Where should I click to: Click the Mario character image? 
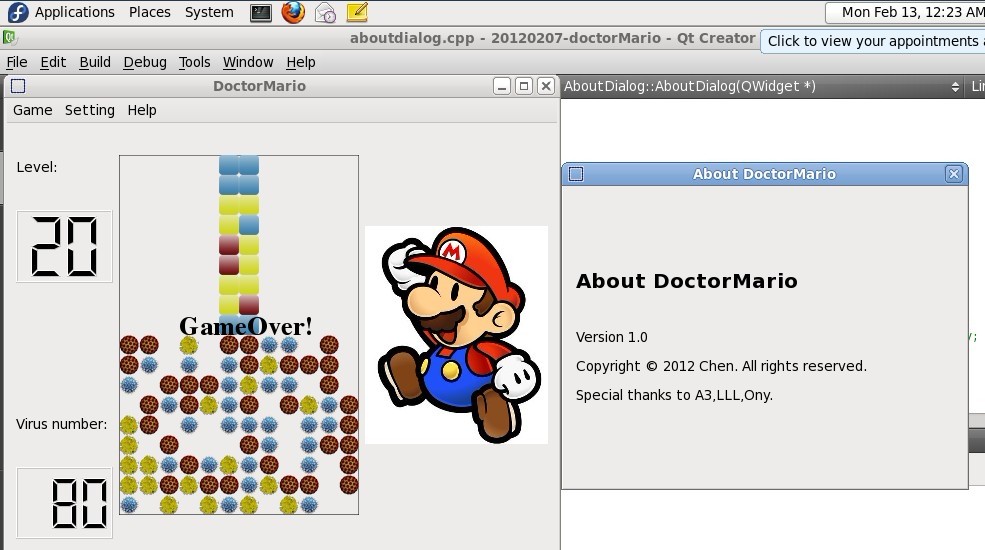pos(457,335)
